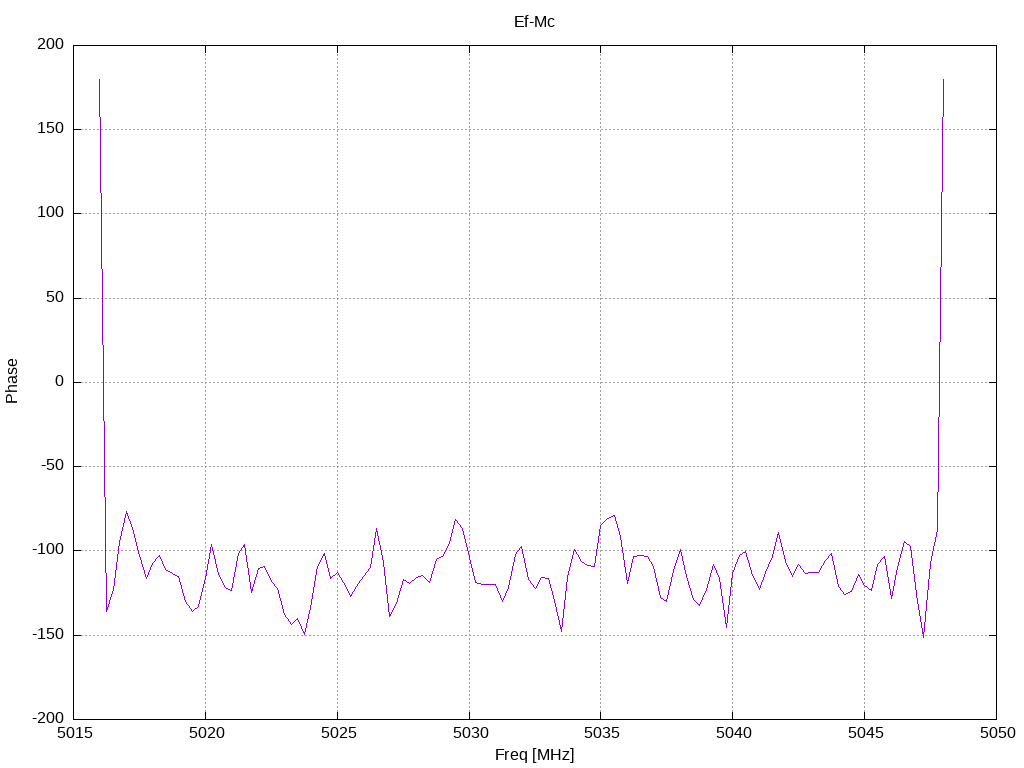Click the 5030 x-axis tick label

click(x=470, y=733)
